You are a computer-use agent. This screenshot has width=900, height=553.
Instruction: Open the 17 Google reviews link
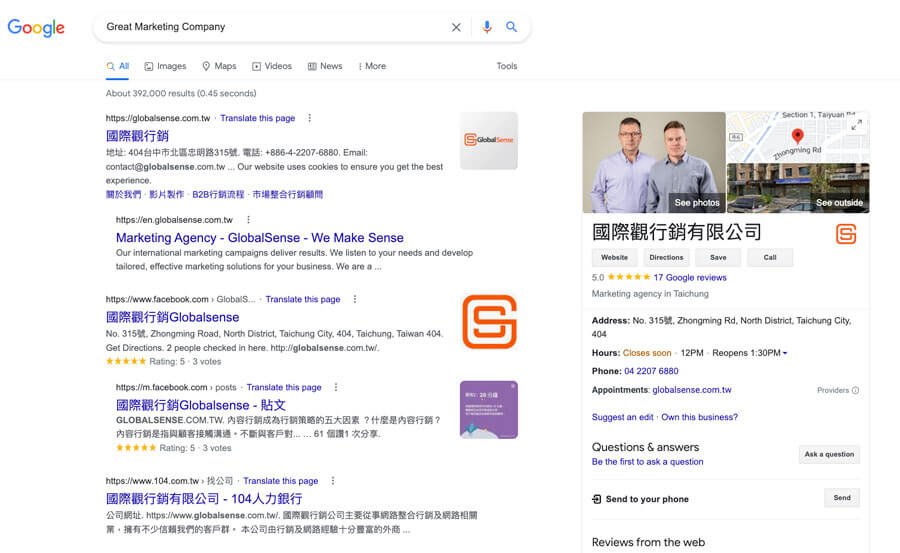pyautogui.click(x=690, y=277)
